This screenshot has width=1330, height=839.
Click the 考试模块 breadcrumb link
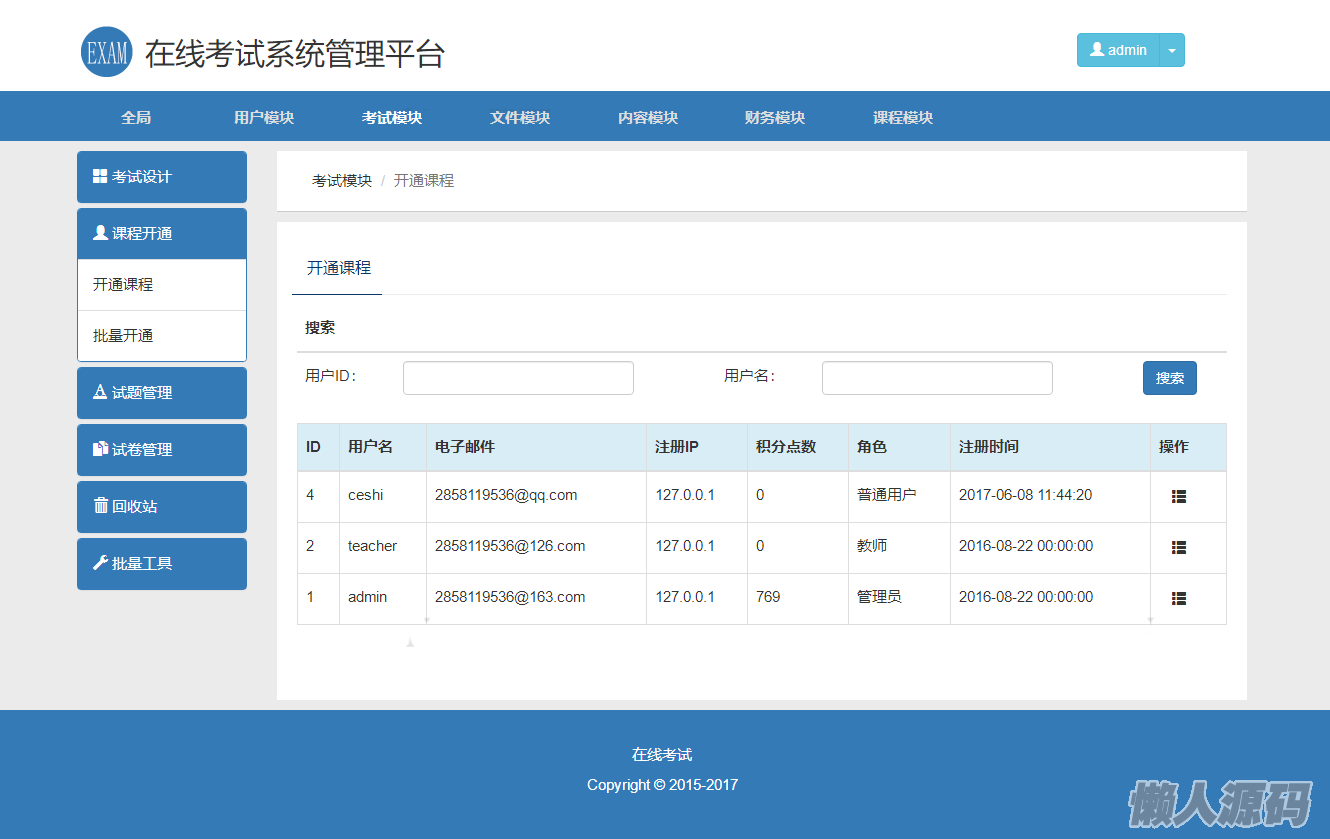(342, 181)
